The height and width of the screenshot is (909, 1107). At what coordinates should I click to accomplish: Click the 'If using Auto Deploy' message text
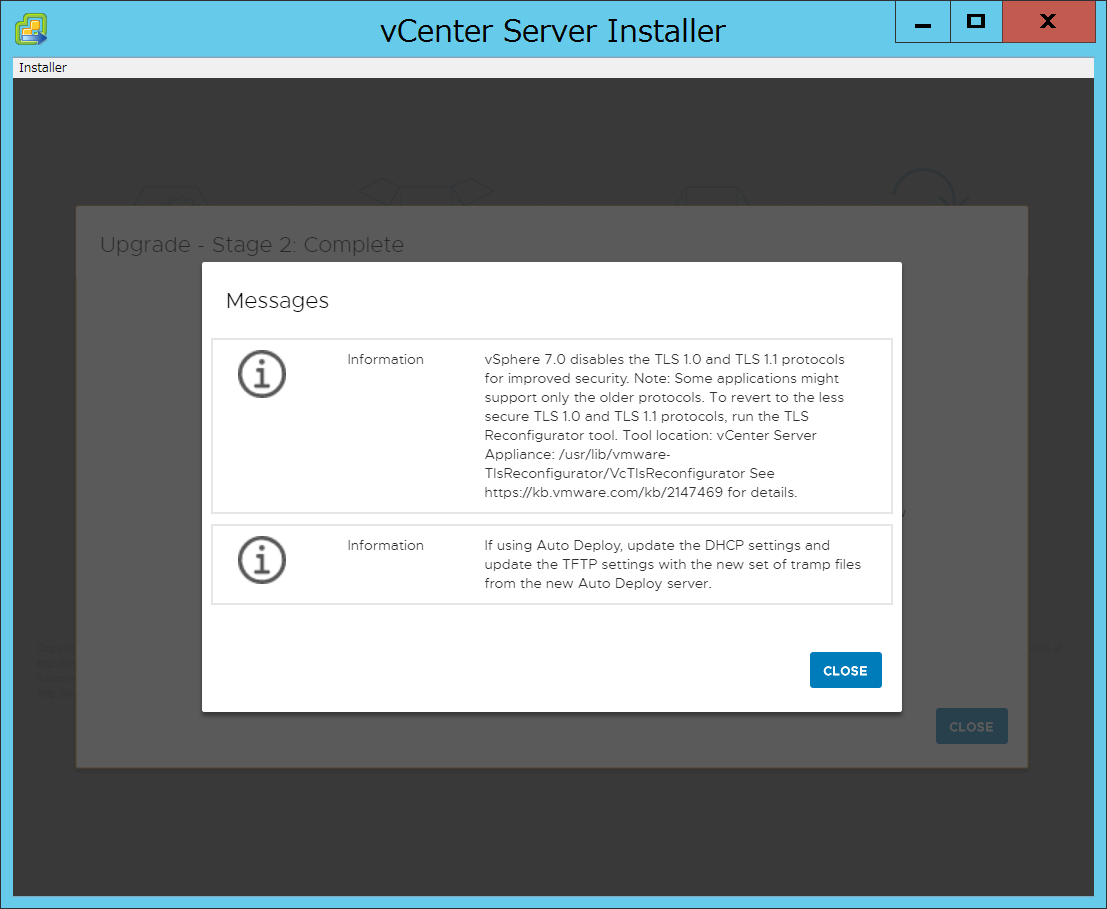[673, 565]
